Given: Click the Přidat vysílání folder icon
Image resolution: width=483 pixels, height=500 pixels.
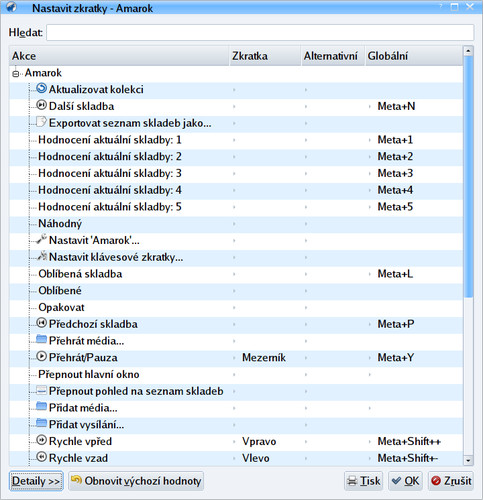Looking at the screenshot, I should [41, 424].
